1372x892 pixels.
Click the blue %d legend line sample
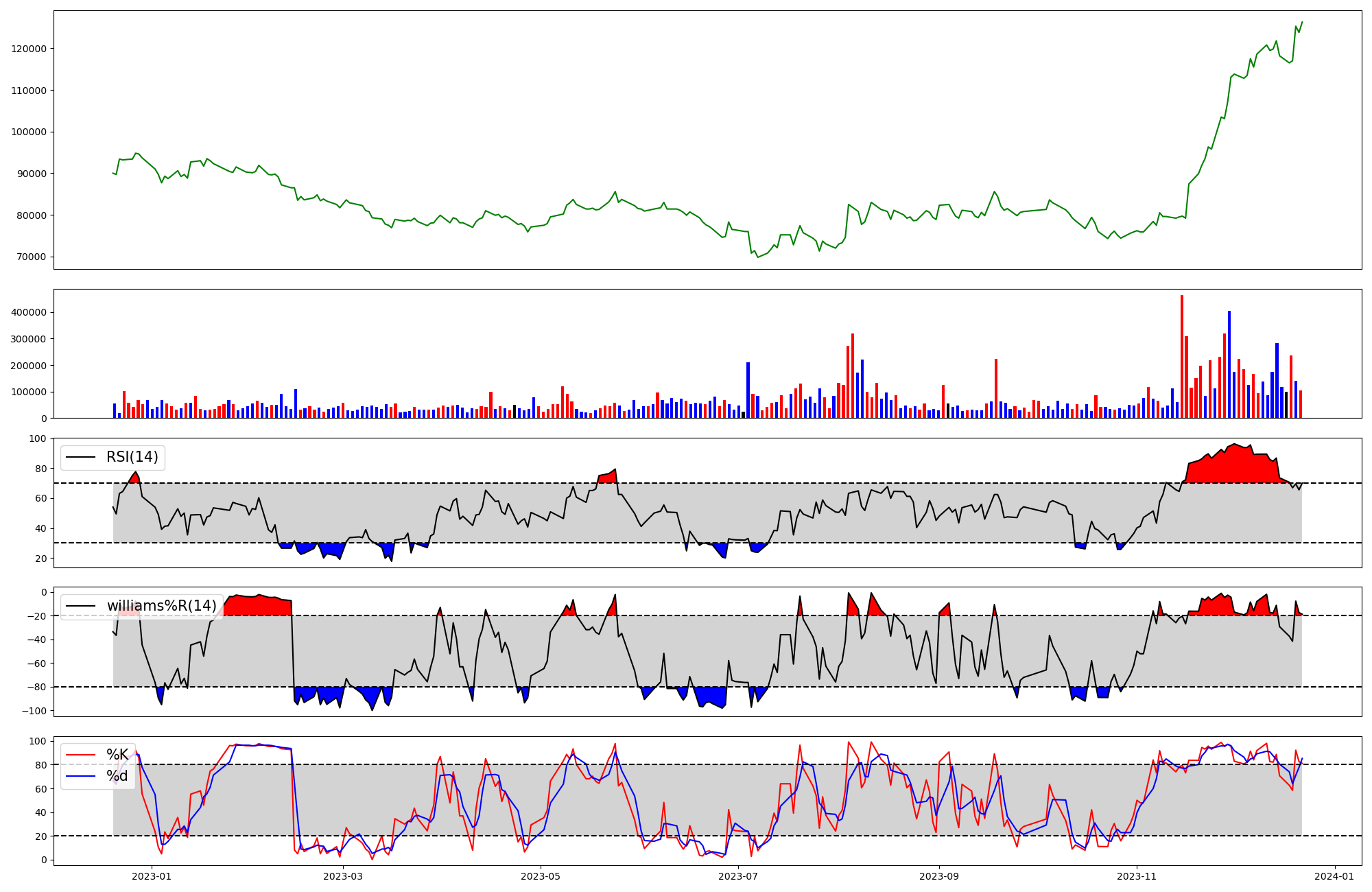point(80,776)
